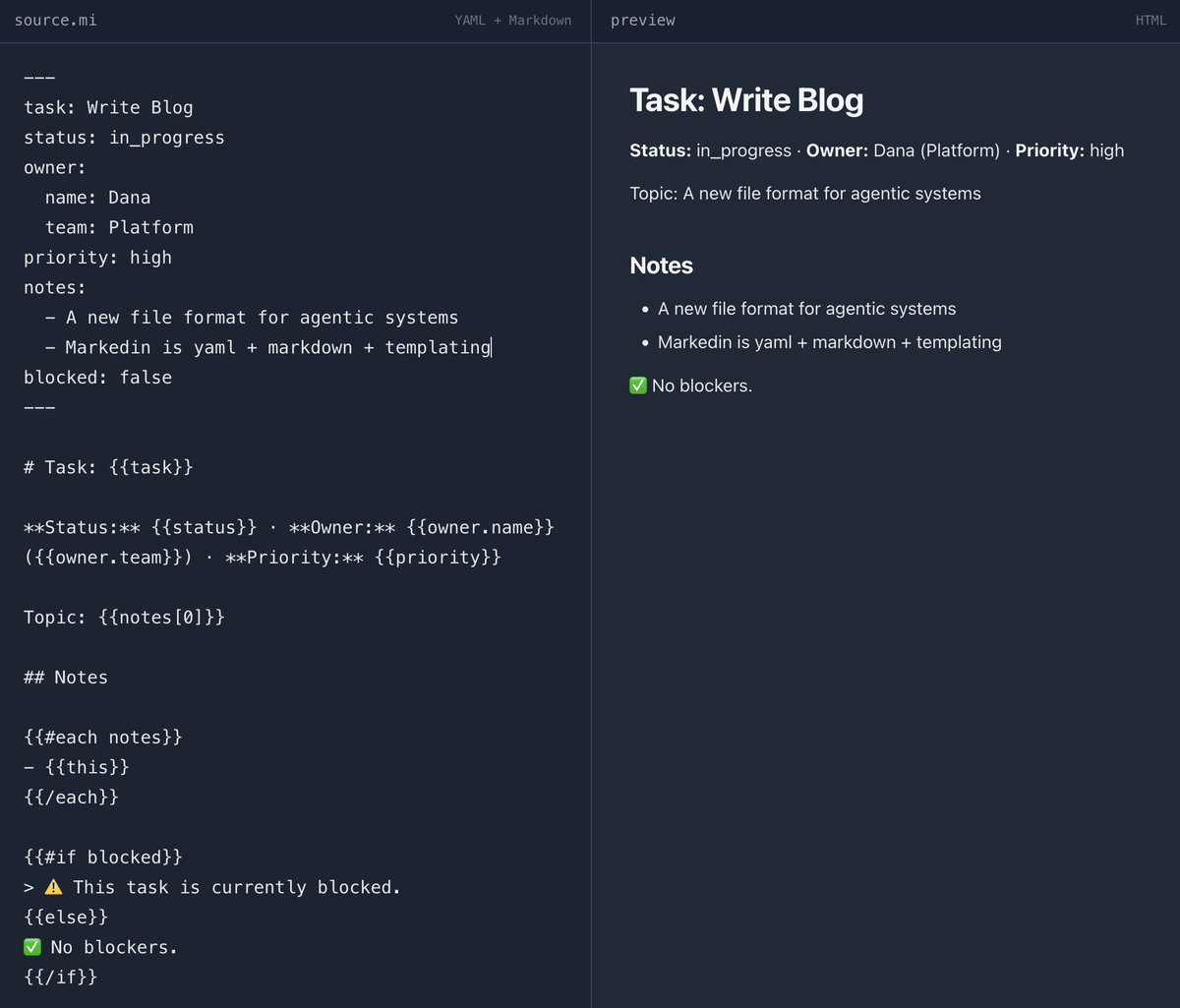Click the 'Task: Write Blog' preview heading
Image resolution: width=1180 pixels, height=1008 pixels.
pyautogui.click(x=746, y=99)
